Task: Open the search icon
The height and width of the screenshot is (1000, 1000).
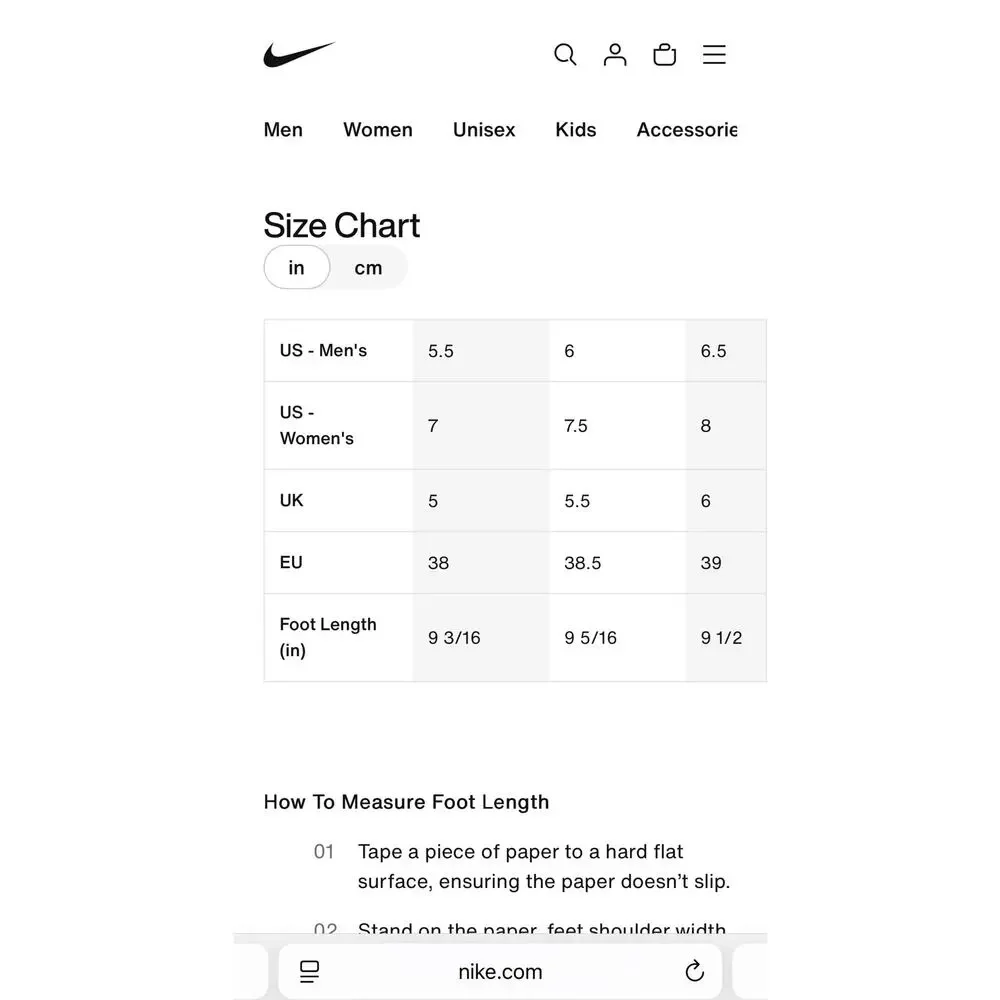Action: click(x=565, y=55)
